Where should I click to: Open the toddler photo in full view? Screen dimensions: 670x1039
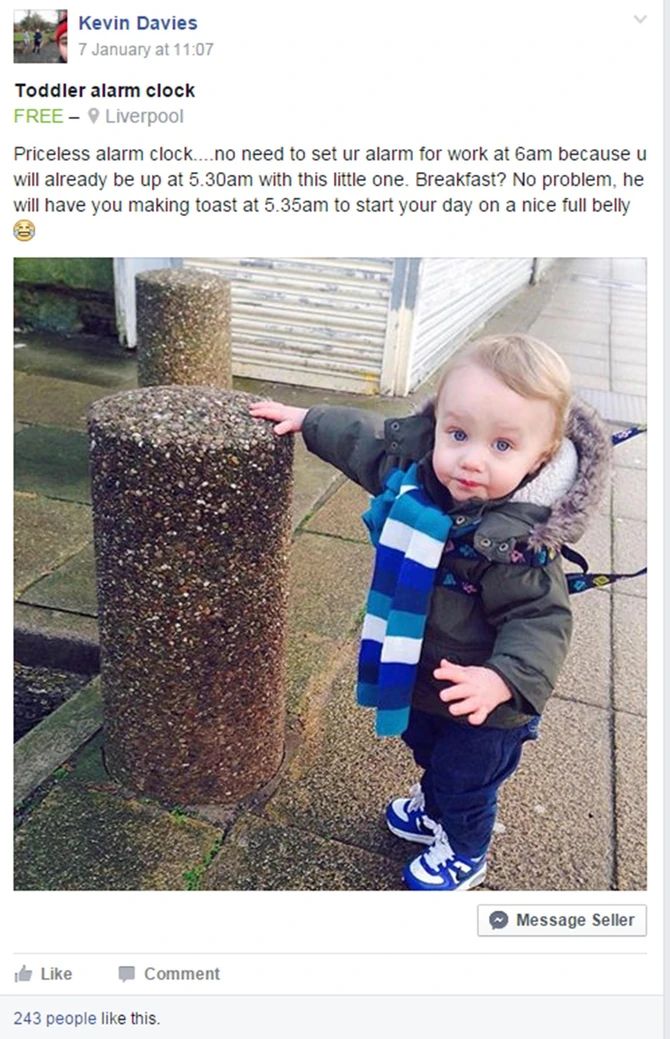point(330,574)
